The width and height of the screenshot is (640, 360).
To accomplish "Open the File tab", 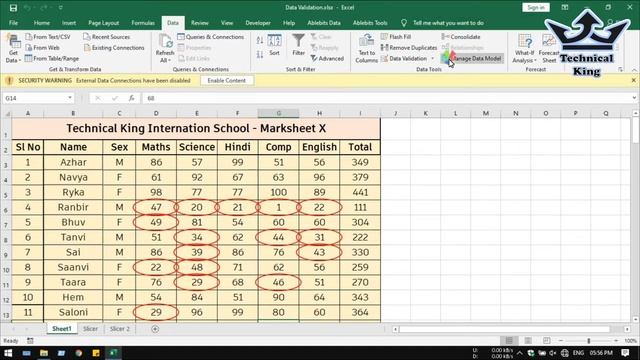I will click(13, 23).
